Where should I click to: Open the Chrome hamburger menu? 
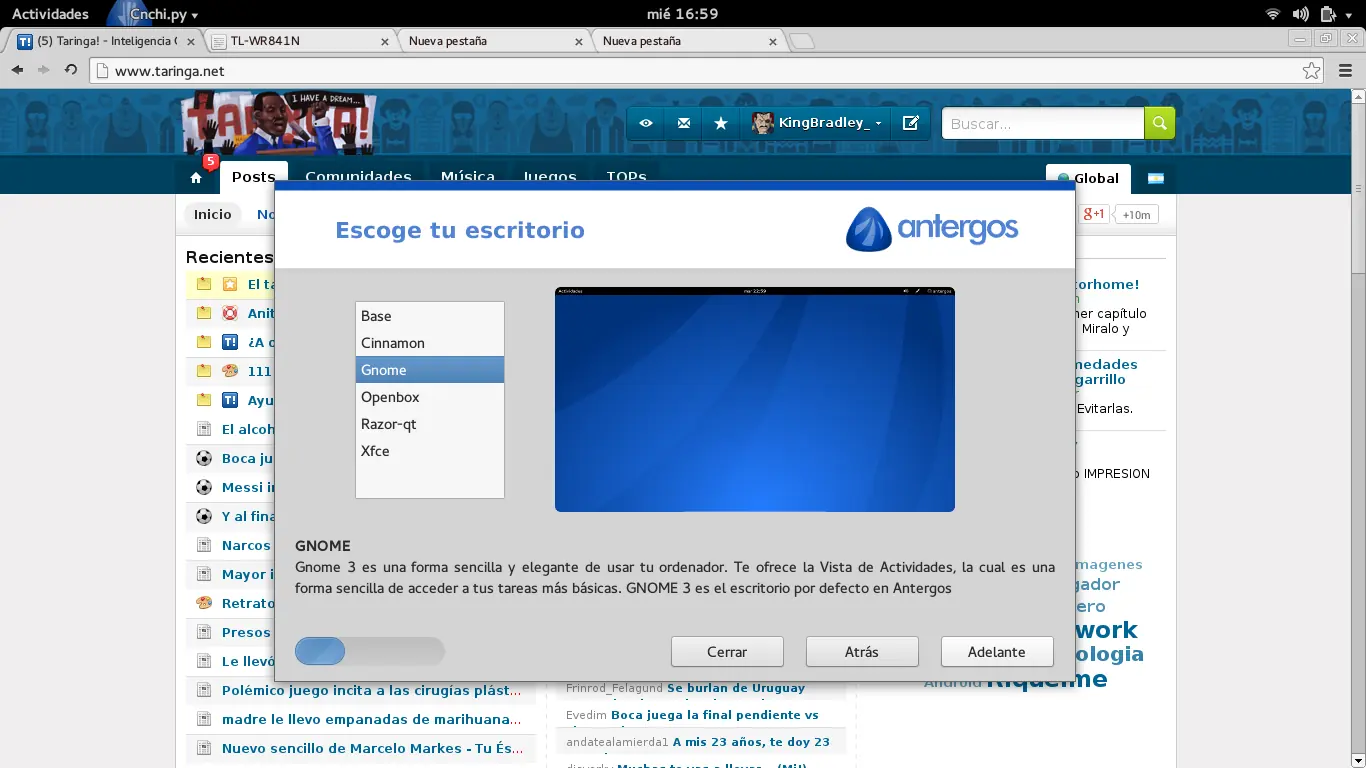coord(1345,71)
